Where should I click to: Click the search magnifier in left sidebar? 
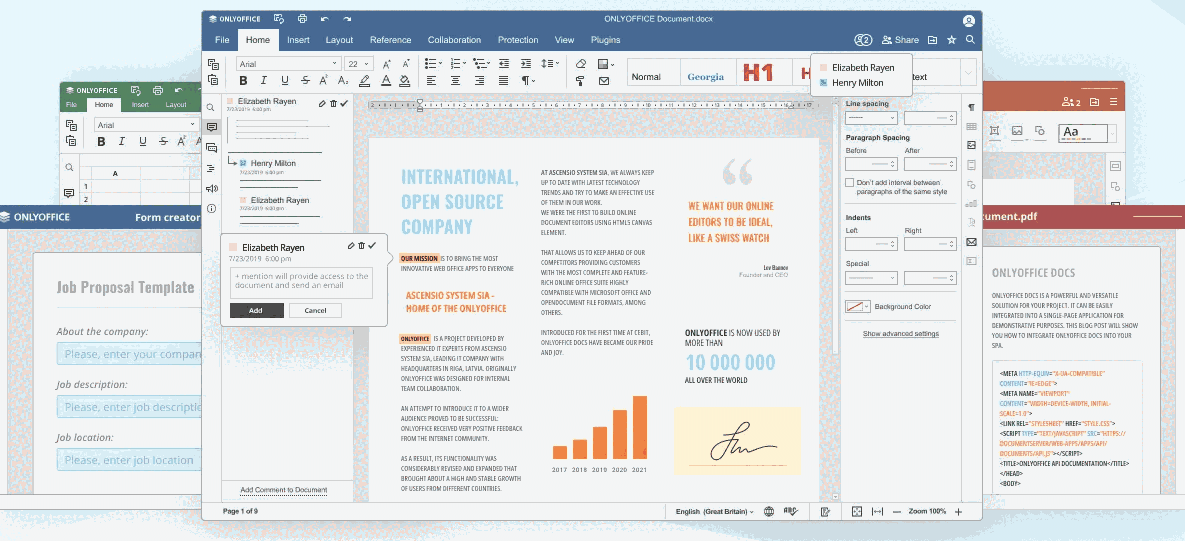click(x=211, y=107)
